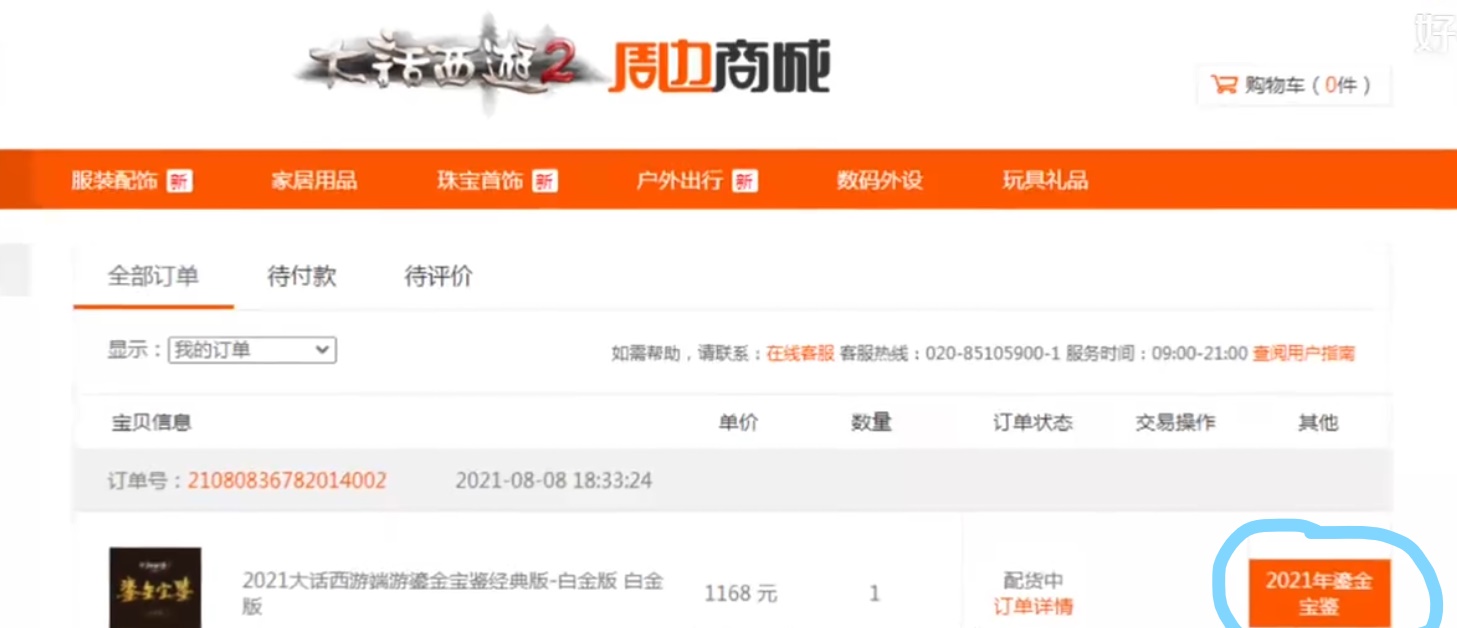Open 珠宝首饰 category

click(x=479, y=181)
